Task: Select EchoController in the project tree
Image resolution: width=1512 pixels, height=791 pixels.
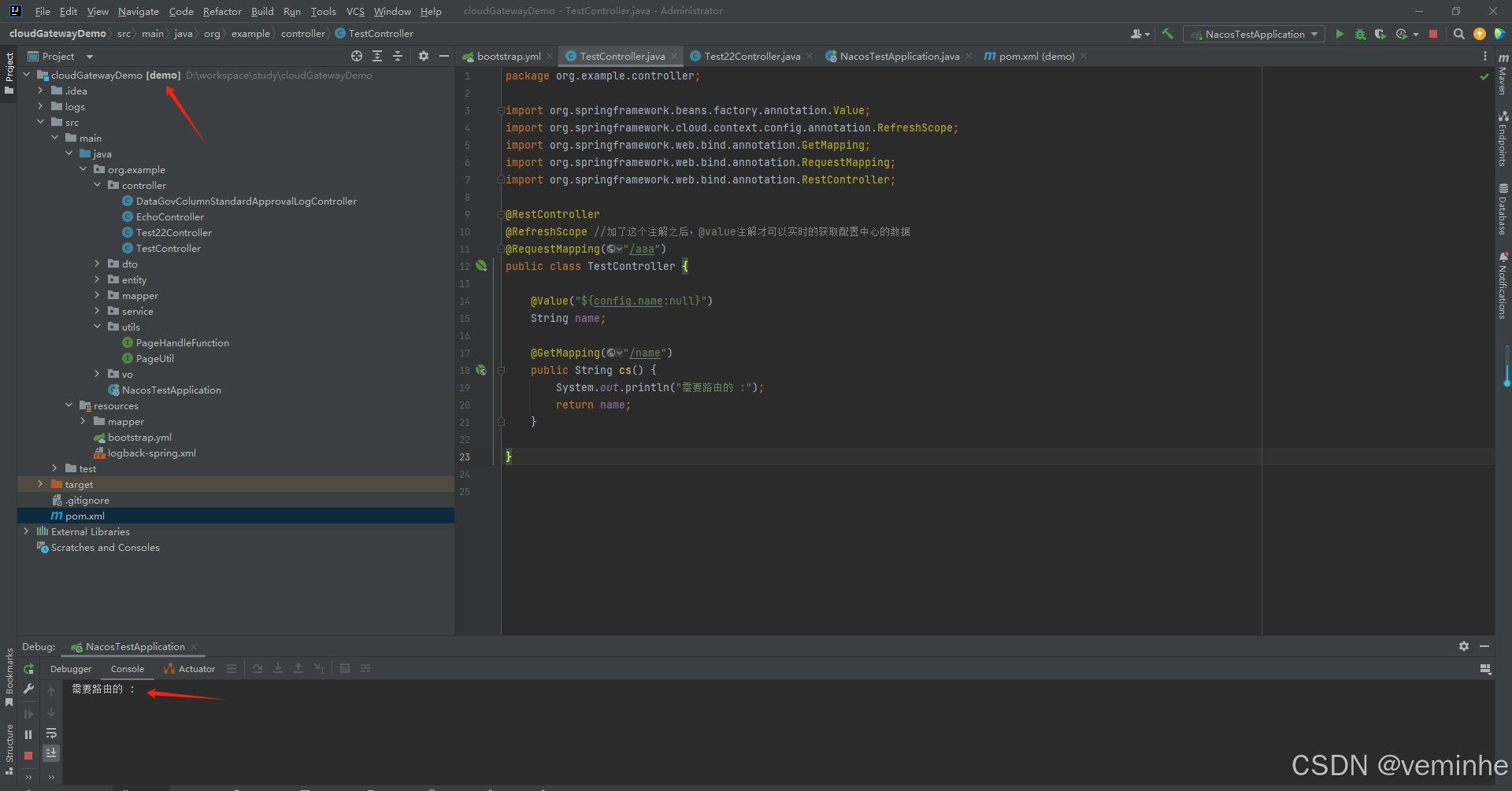Action: 169,216
